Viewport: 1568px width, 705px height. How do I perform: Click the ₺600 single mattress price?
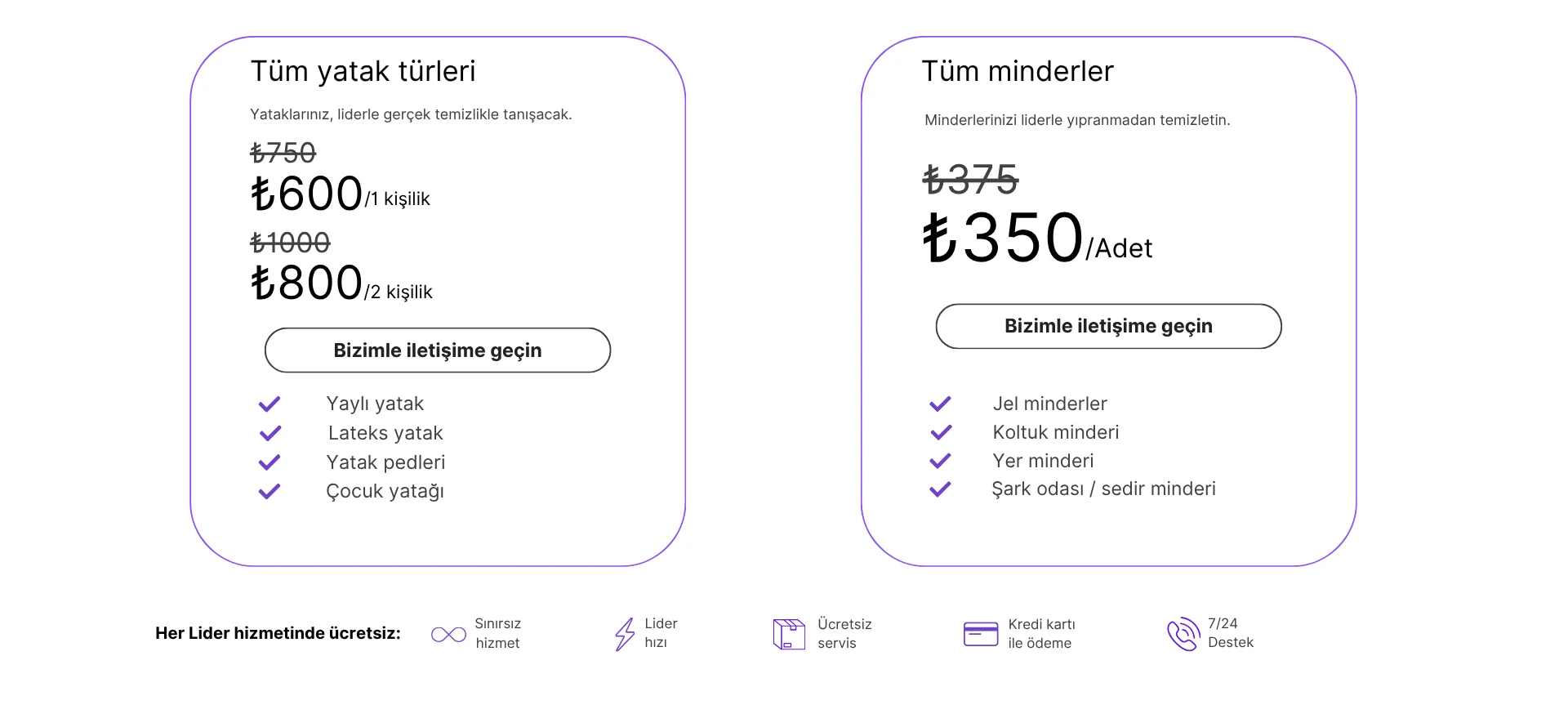[307, 194]
